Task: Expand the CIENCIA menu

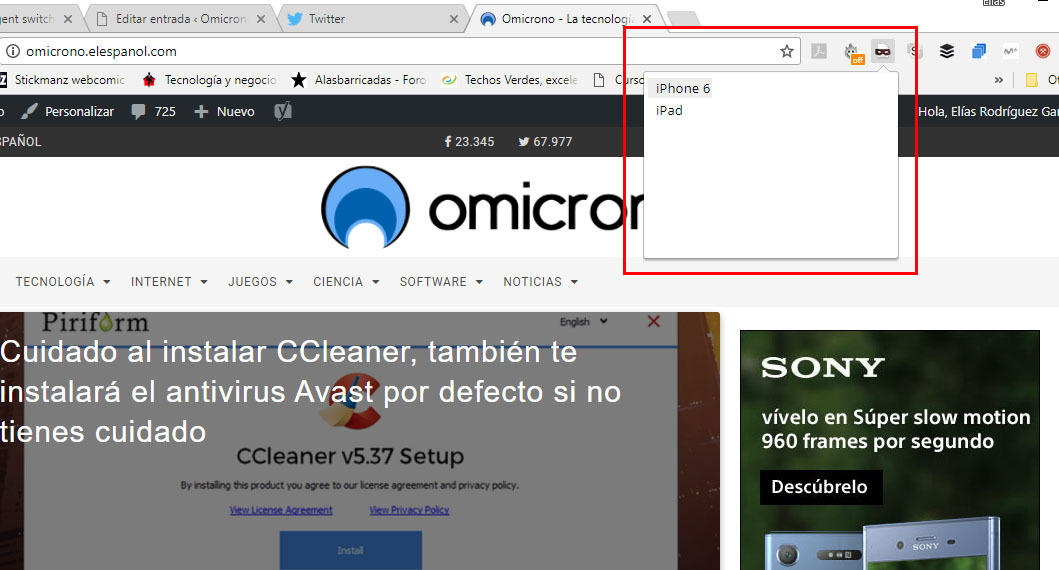Action: click(x=346, y=282)
